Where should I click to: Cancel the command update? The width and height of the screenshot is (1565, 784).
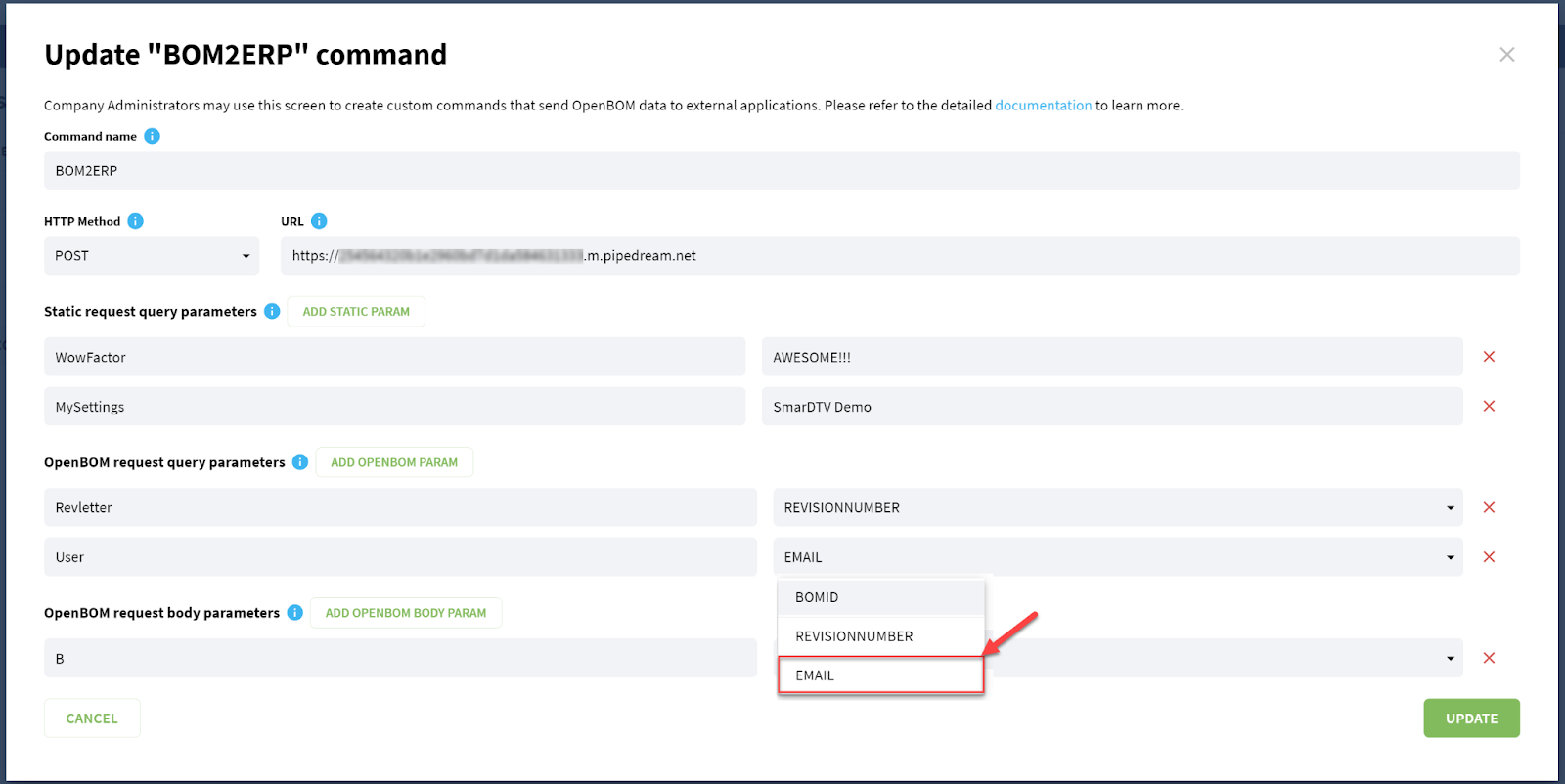coord(92,719)
